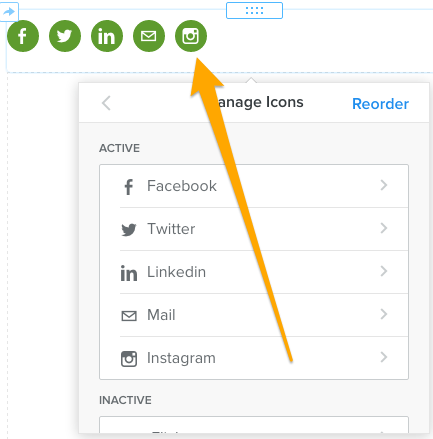Click the dotted drag handle at top
Screen dimensions: 433x439
click(x=254, y=10)
